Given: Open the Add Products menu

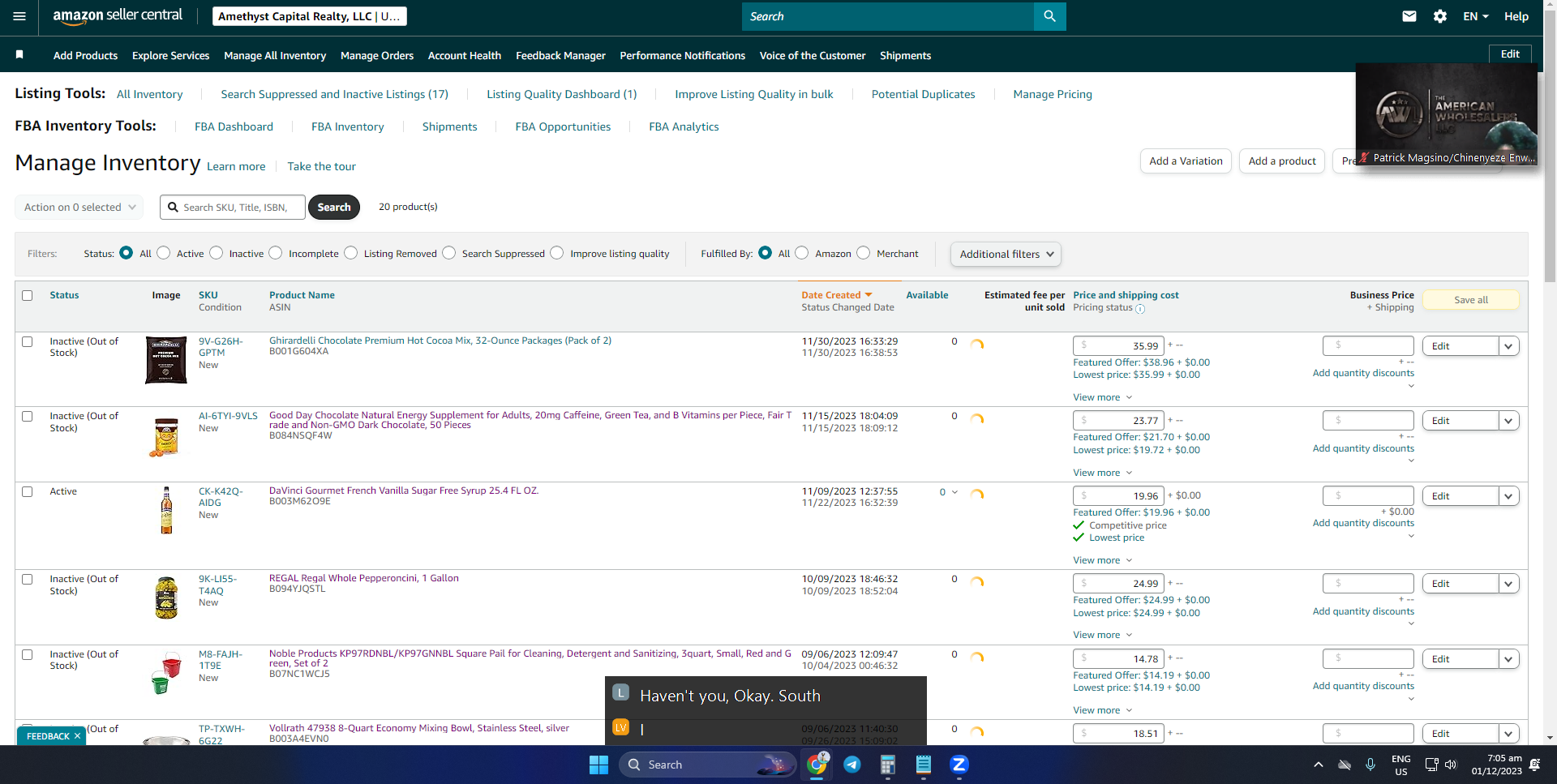Looking at the screenshot, I should pos(85,55).
